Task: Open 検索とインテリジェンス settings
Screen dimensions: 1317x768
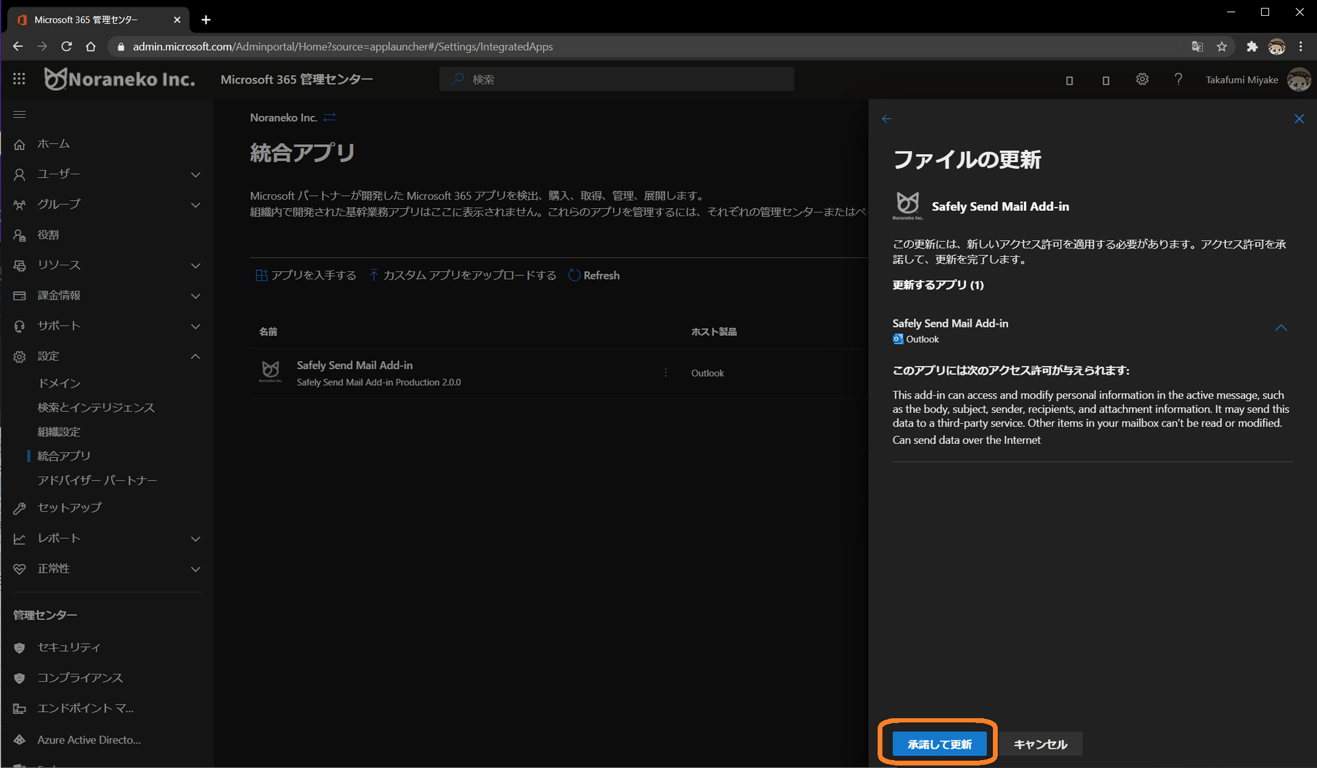Action: (x=96, y=407)
